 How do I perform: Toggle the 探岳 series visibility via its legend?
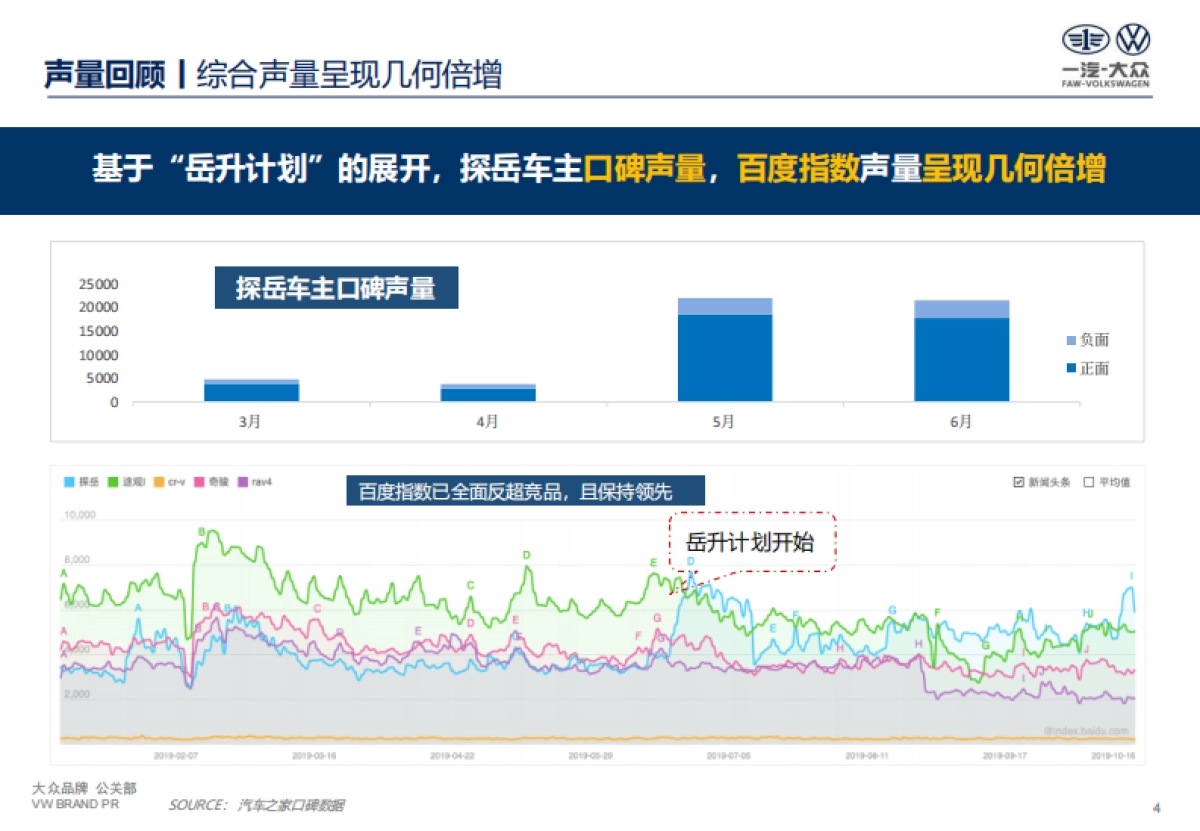80,481
